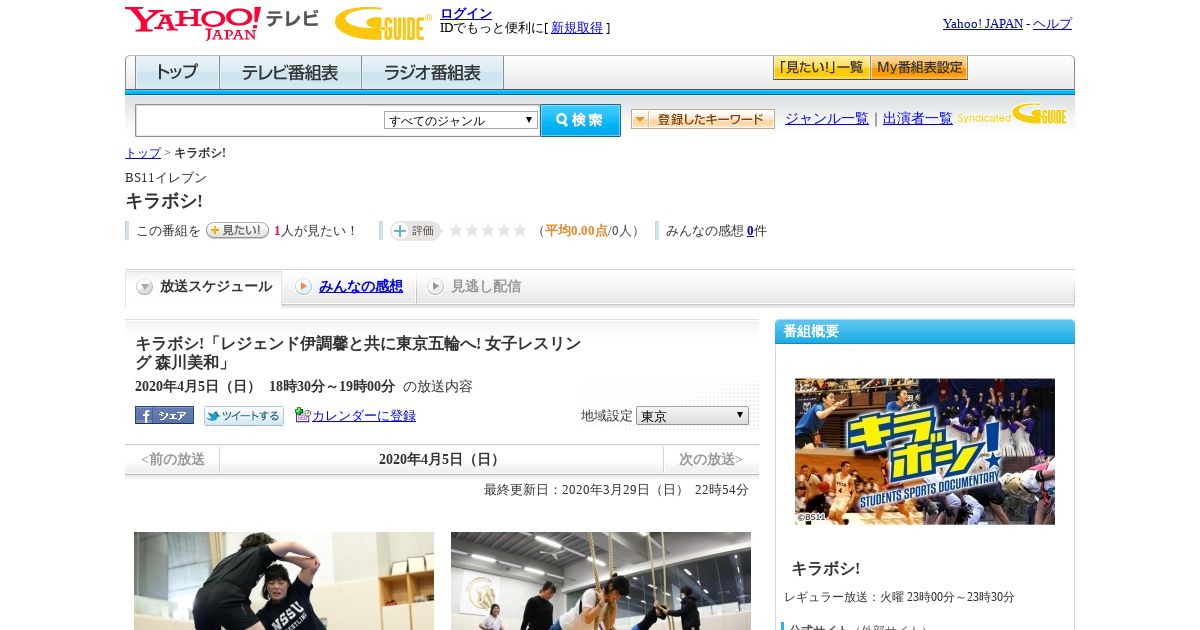Click the program title キラボシ!「レジェンド伊調馨… heading

358,353
